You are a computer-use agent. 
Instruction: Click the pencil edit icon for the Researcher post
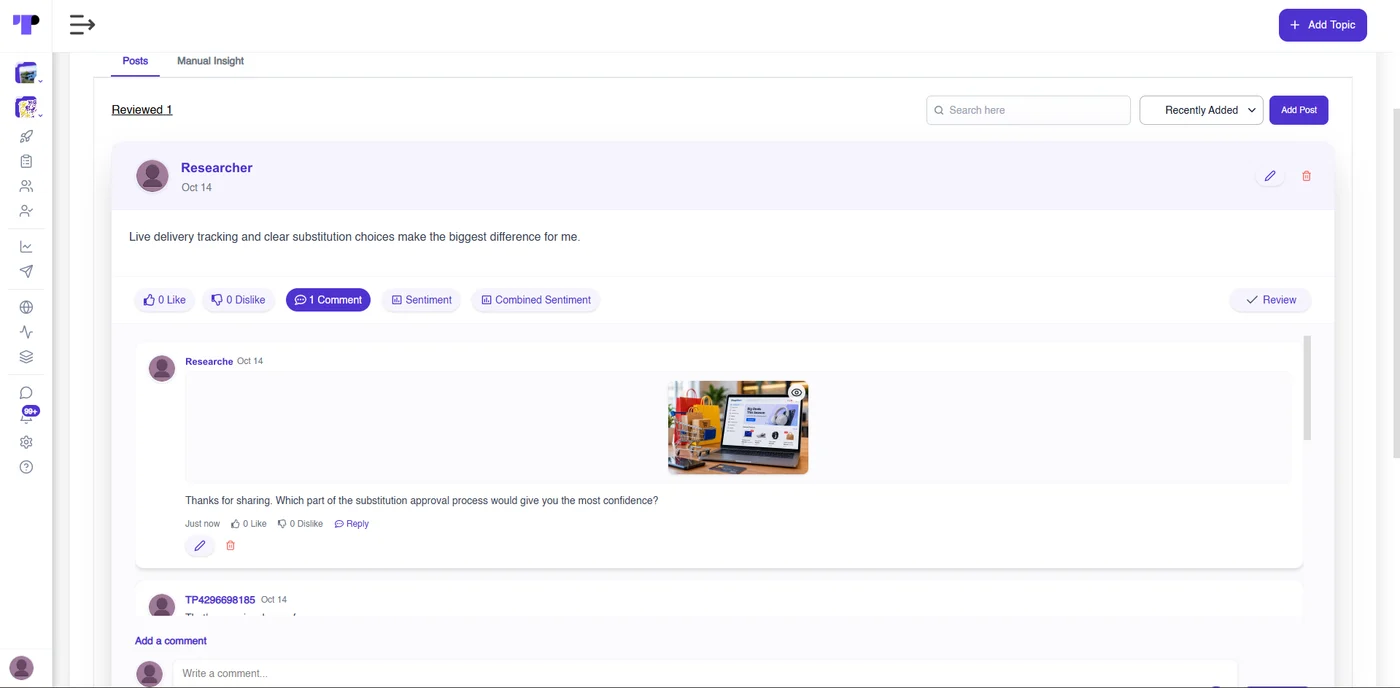click(1270, 176)
